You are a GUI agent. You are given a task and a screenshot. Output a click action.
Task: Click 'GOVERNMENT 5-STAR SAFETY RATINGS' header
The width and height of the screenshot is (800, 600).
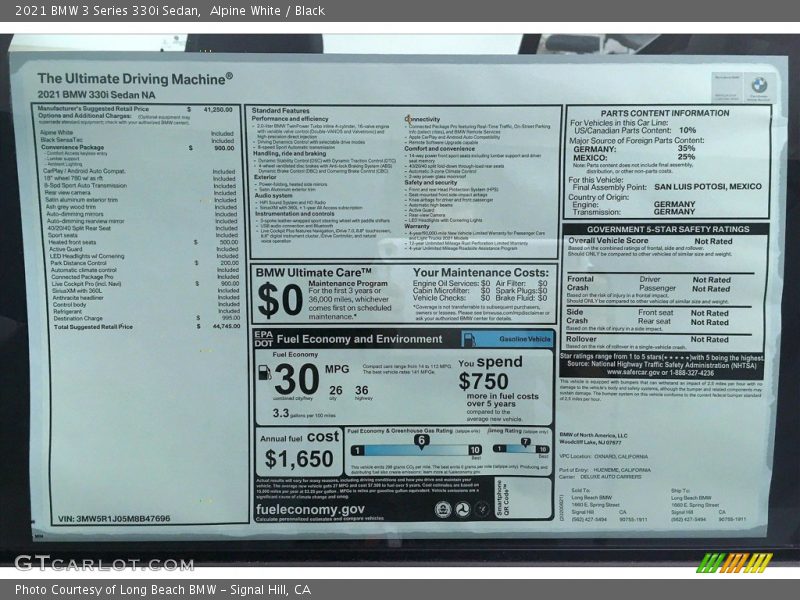[668, 230]
